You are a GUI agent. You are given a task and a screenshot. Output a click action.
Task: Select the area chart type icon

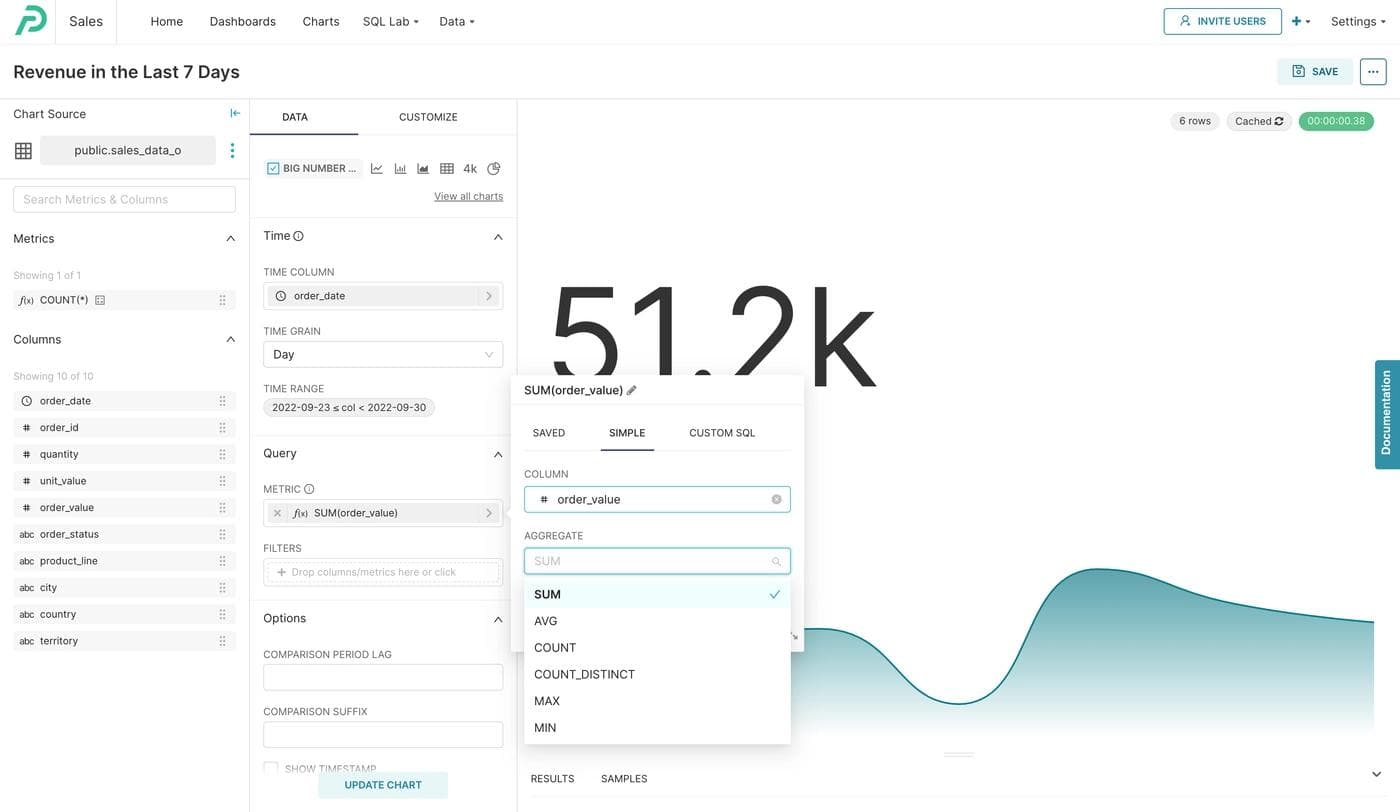(423, 169)
